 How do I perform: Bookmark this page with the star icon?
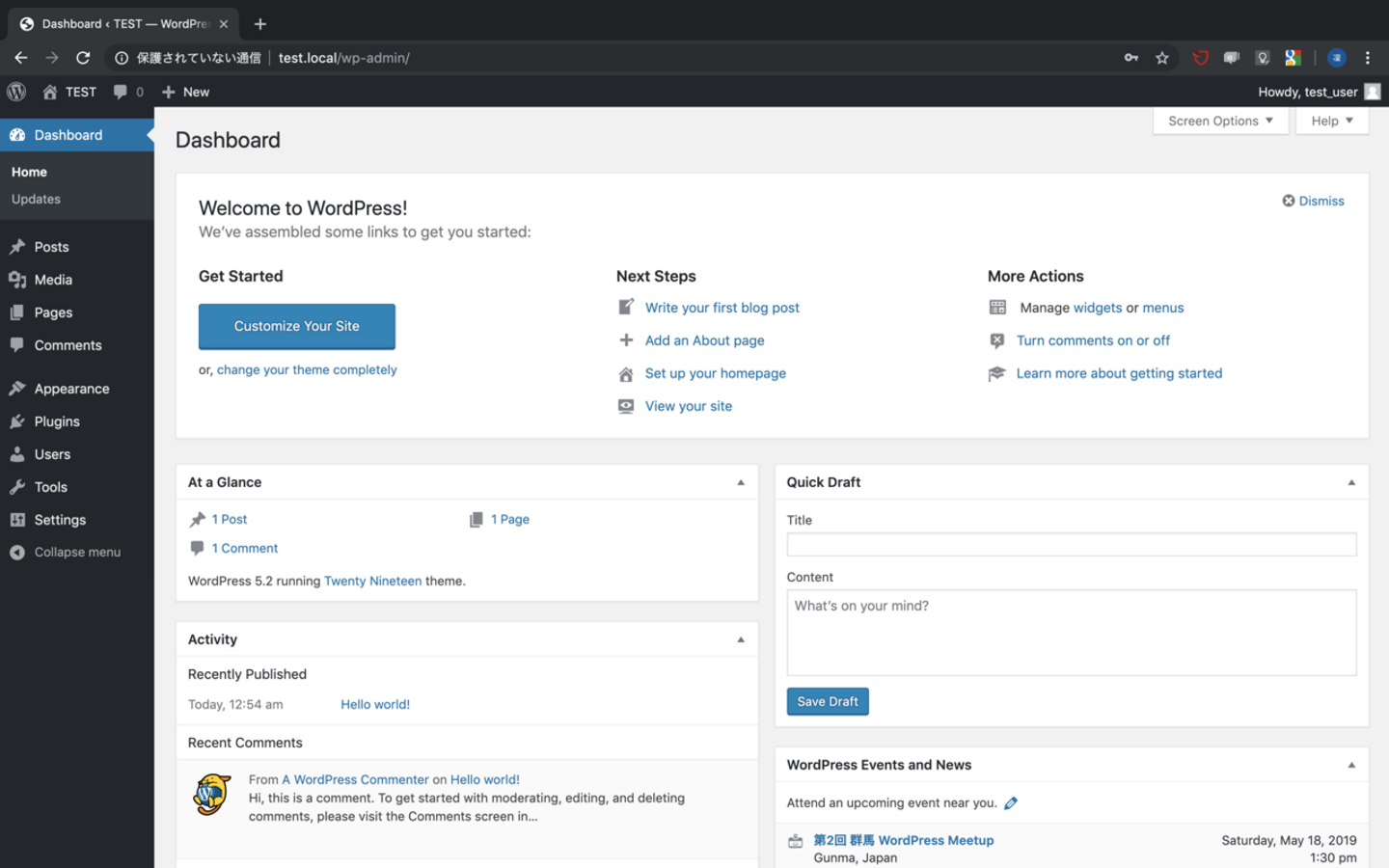1162,58
